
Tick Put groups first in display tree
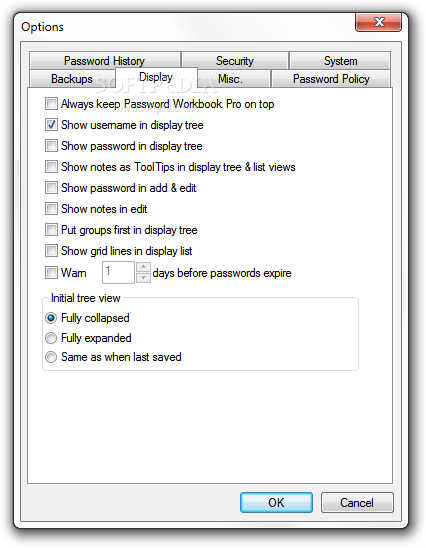(x=51, y=230)
